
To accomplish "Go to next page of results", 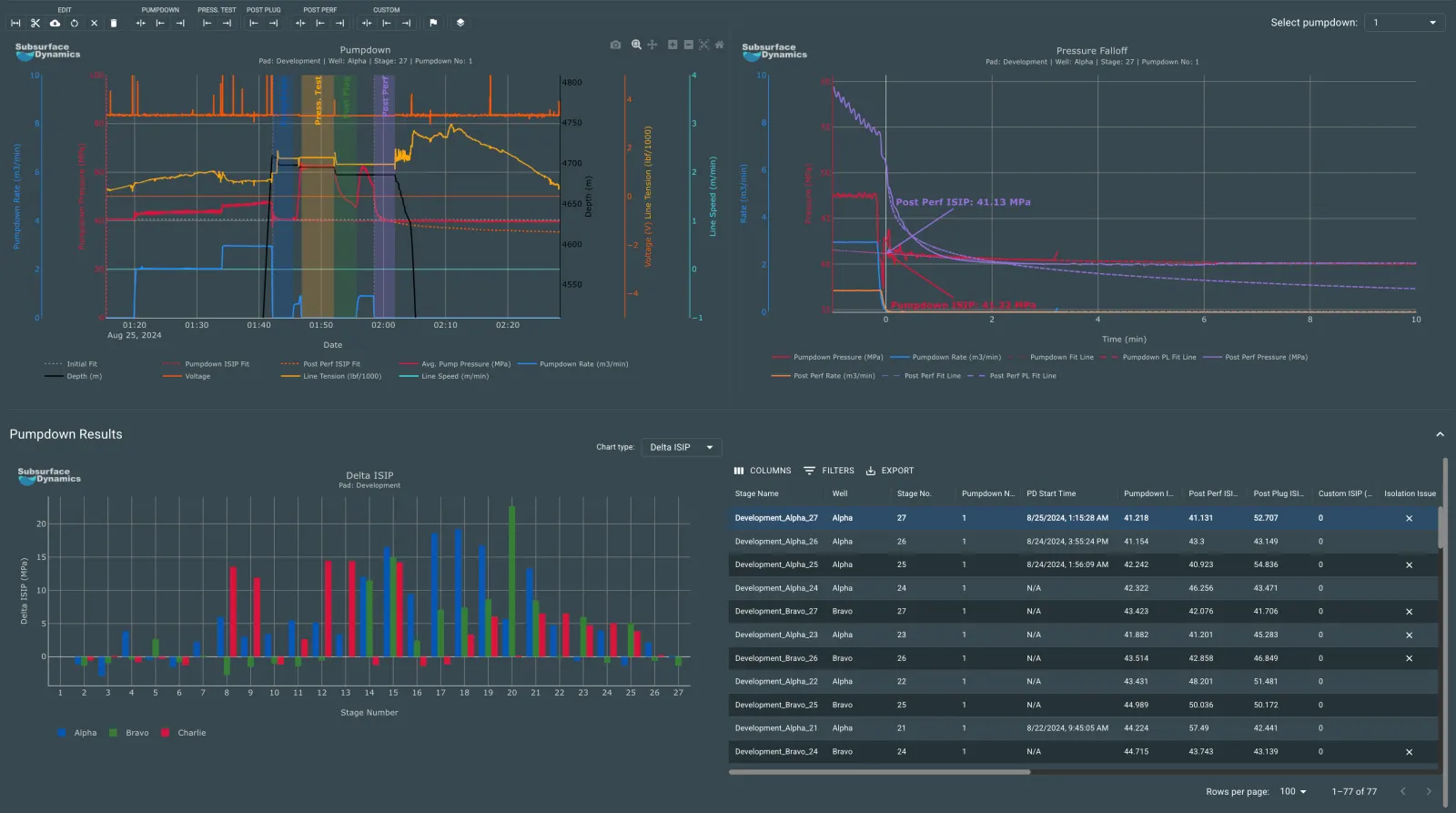I will (1429, 791).
